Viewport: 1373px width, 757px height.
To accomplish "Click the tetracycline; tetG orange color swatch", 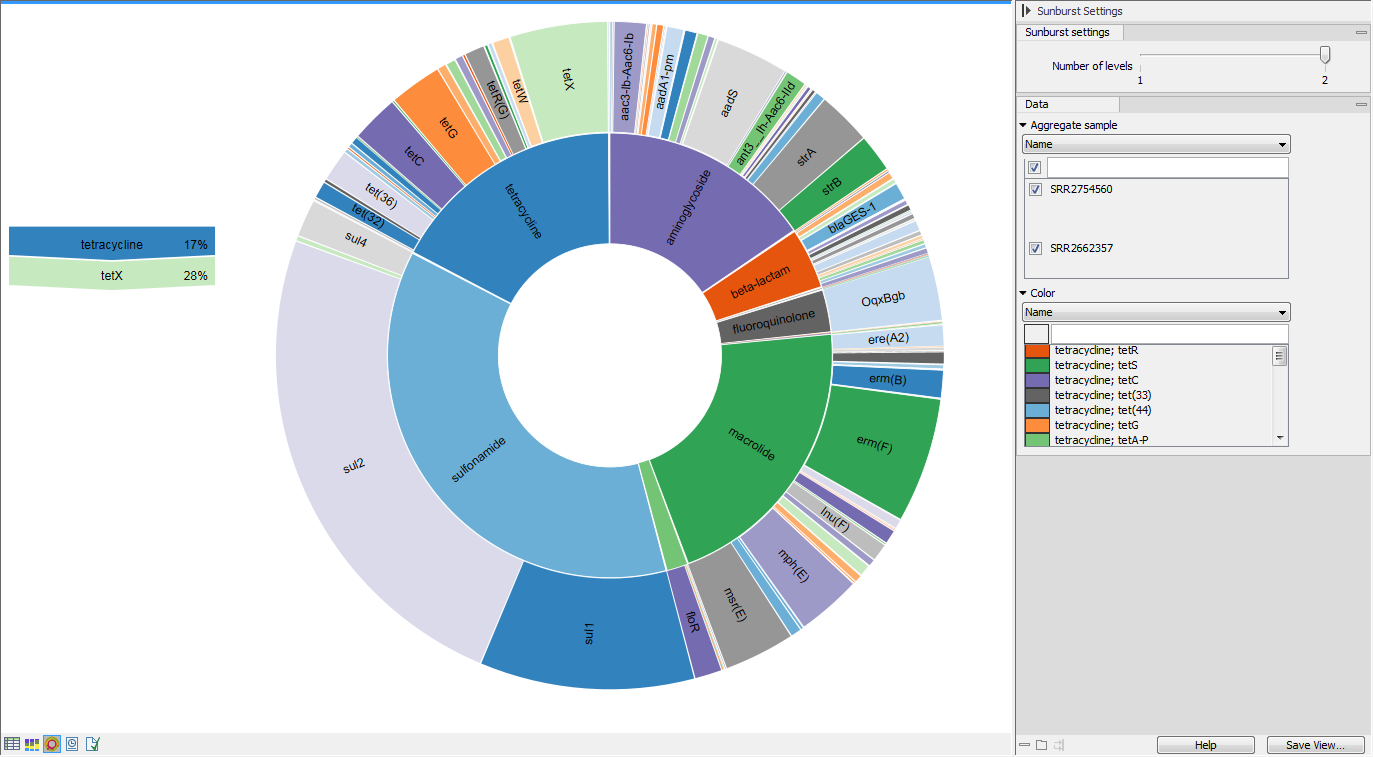I will (1037, 425).
